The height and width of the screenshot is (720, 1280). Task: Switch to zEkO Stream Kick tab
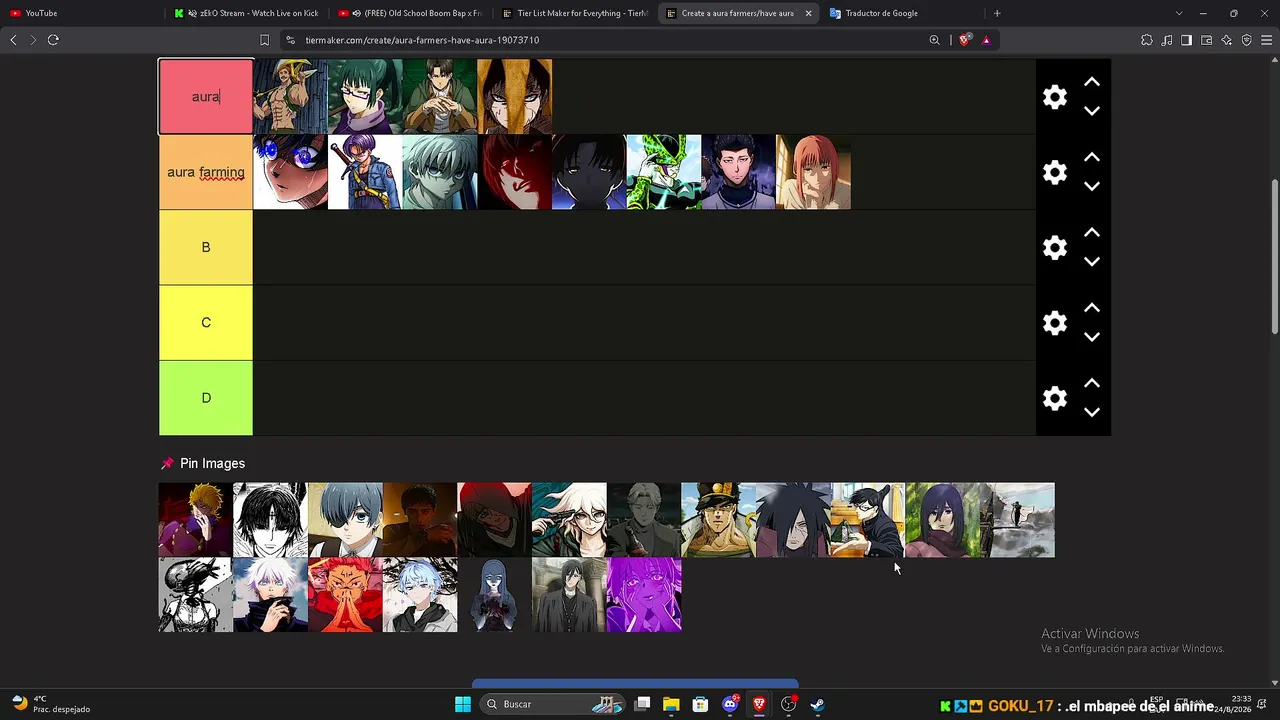tap(247, 13)
